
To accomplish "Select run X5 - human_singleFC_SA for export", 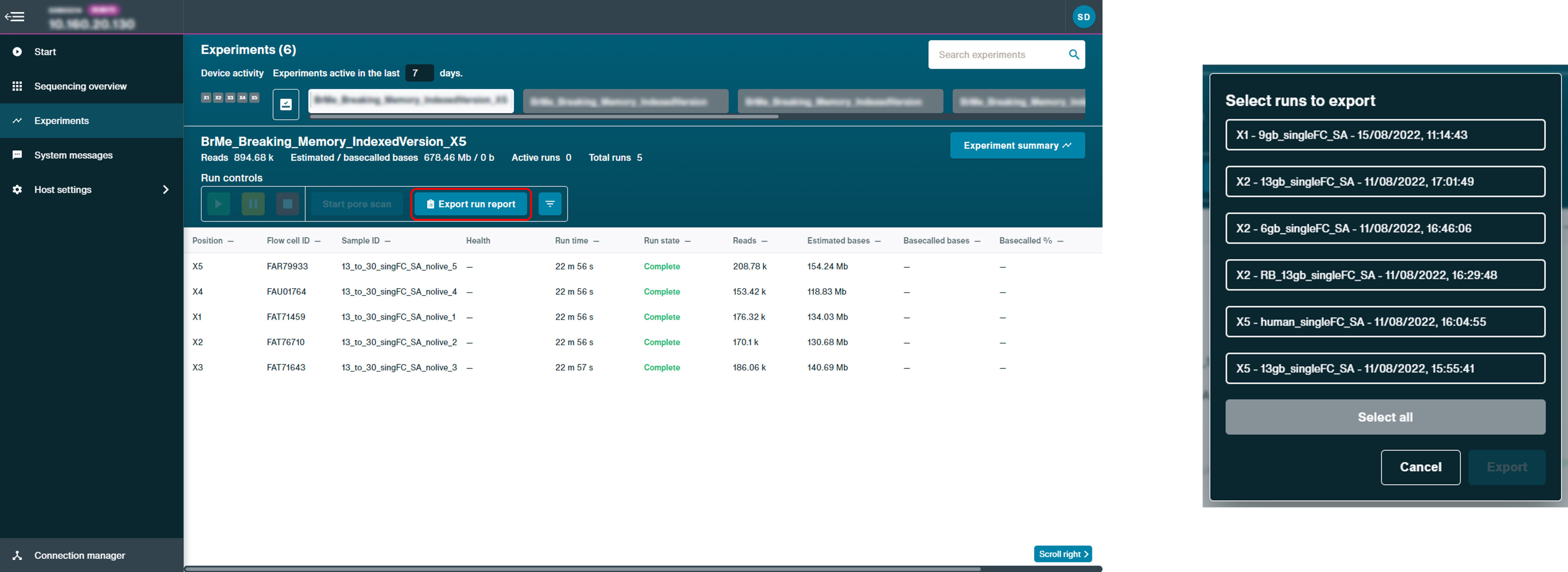I will coord(1385,322).
